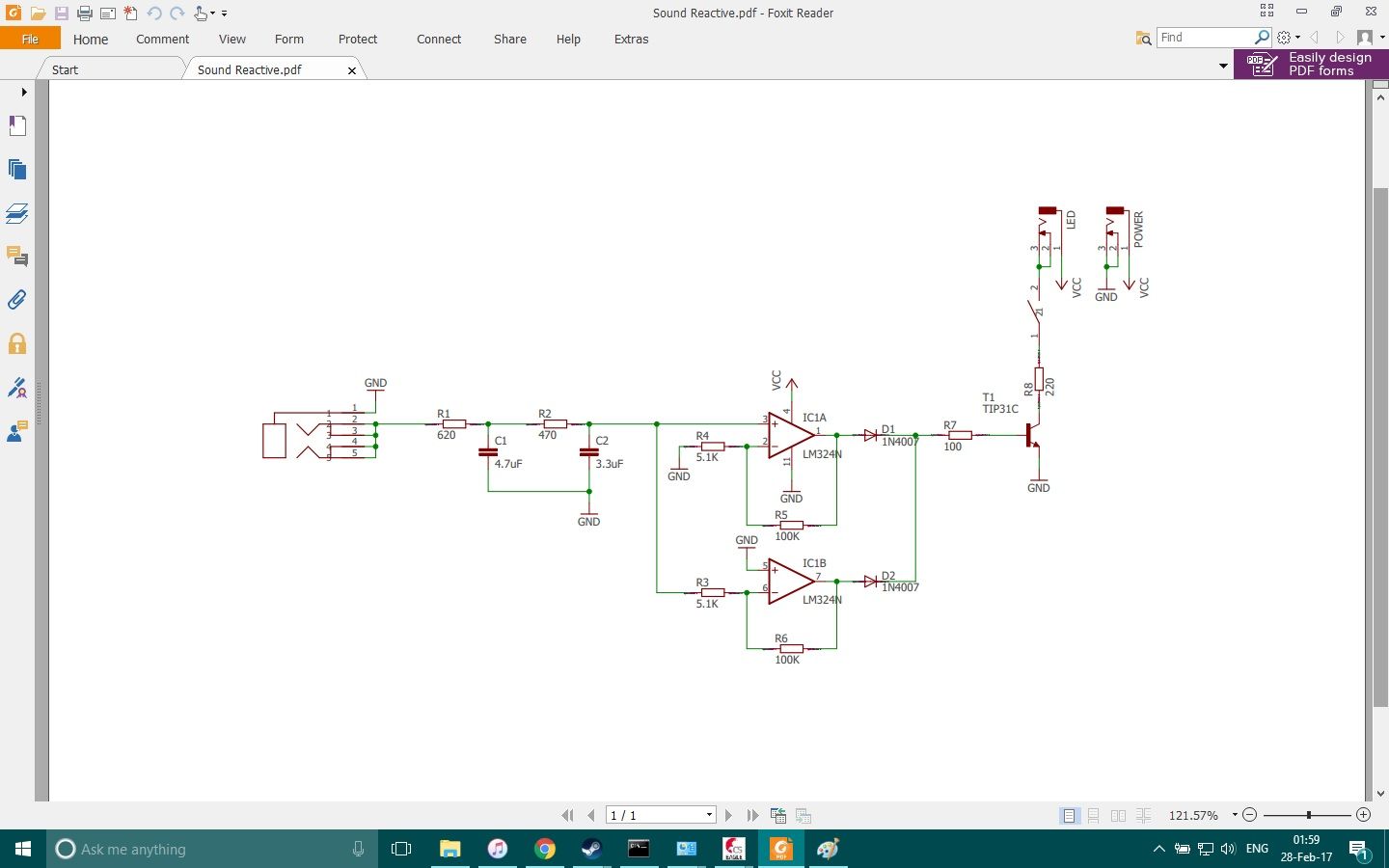Open the Comments panel in sidebar
The height and width of the screenshot is (868, 1389).
click(x=16, y=257)
